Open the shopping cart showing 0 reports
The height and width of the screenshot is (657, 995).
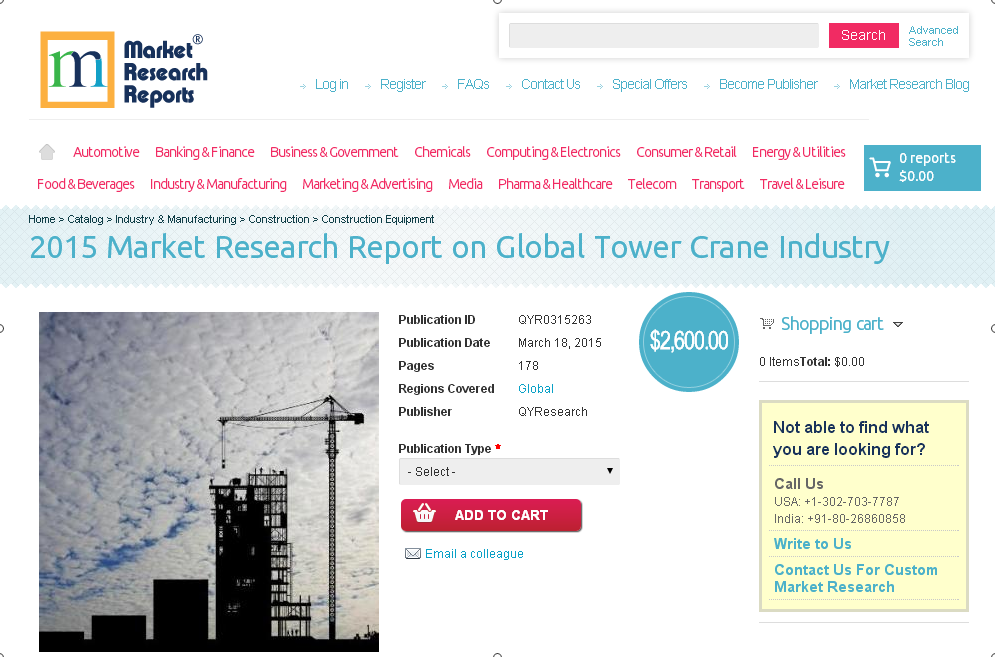(x=921, y=167)
